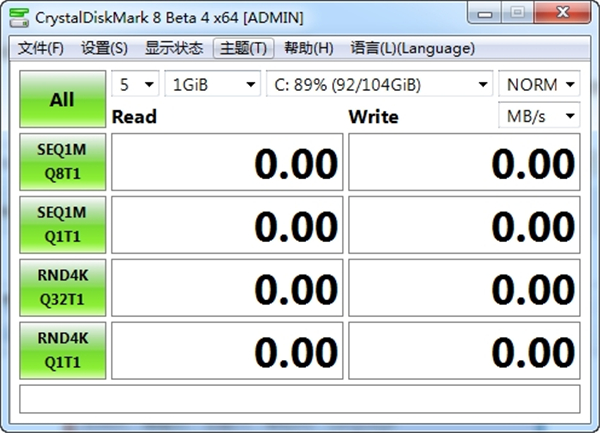This screenshot has height=433, width=600.
Task: Open the 显示状态 menu
Action: pyautogui.click(x=174, y=48)
